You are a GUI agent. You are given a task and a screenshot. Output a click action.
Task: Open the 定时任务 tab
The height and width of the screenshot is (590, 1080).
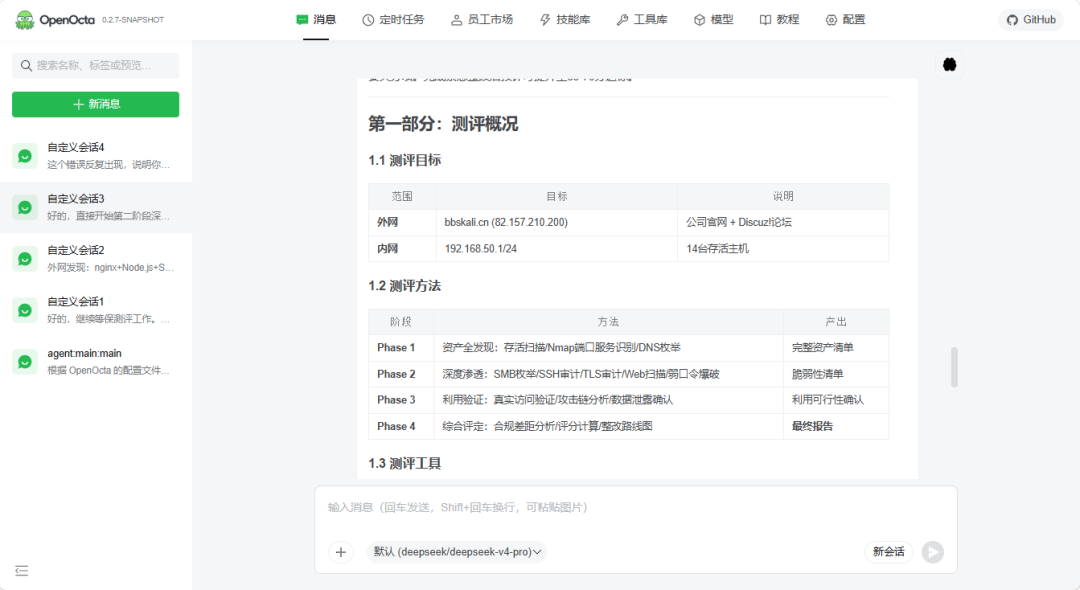(x=393, y=20)
